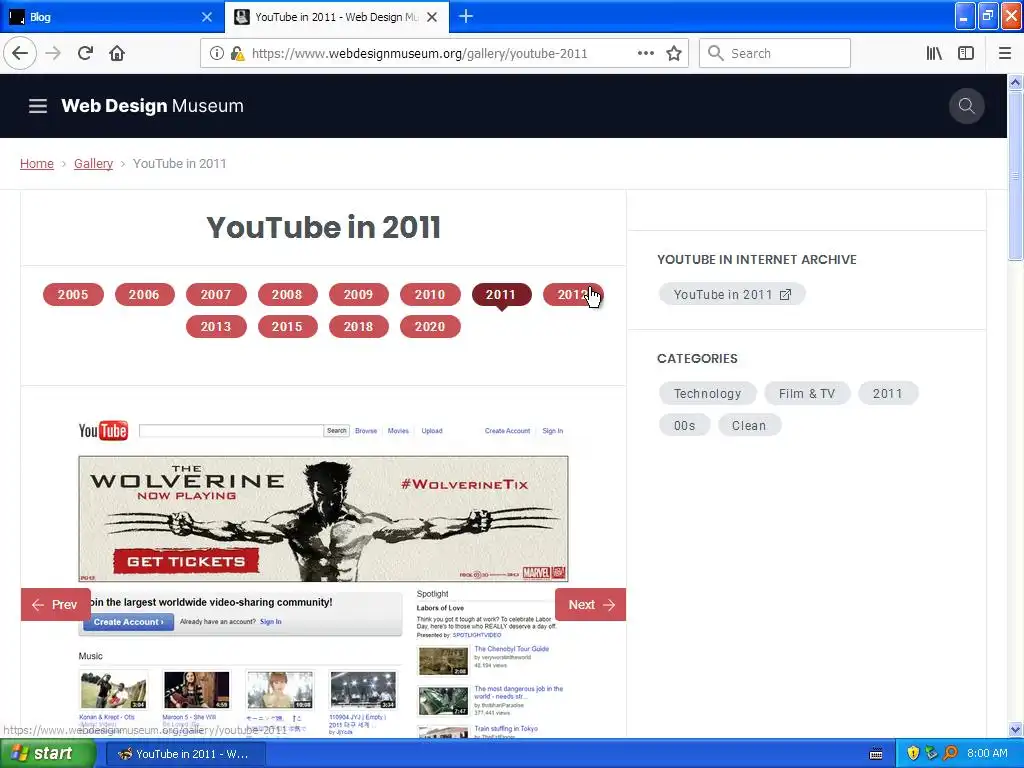Open the Gallery breadcrumb link

(93, 163)
